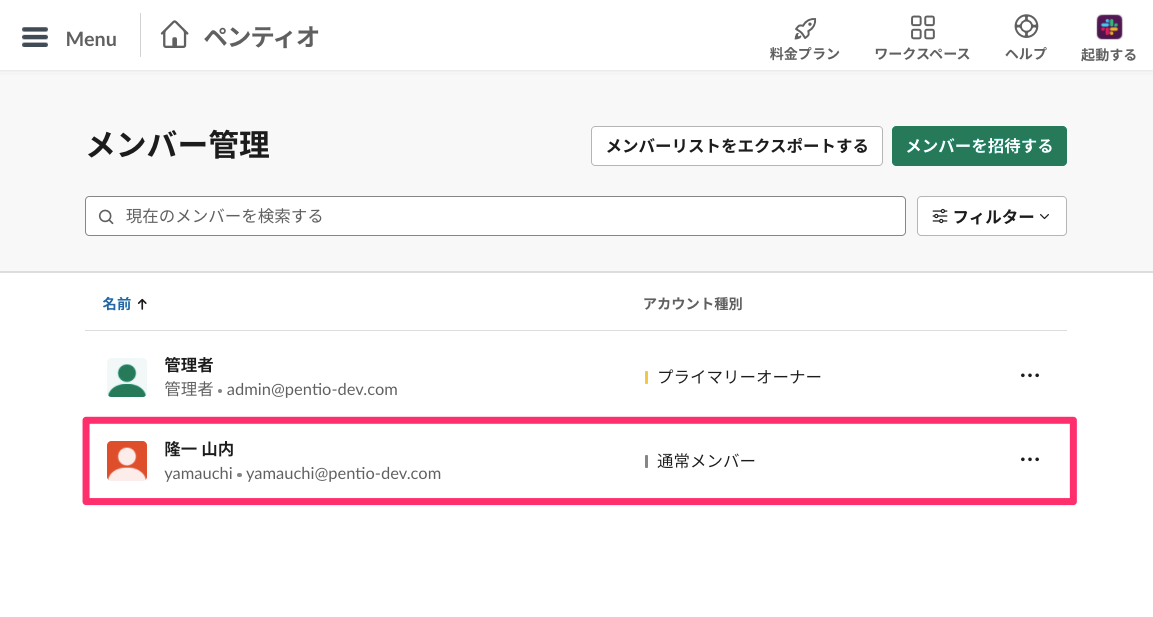Open ヘルプ lifebuoy icon

coord(1026,26)
